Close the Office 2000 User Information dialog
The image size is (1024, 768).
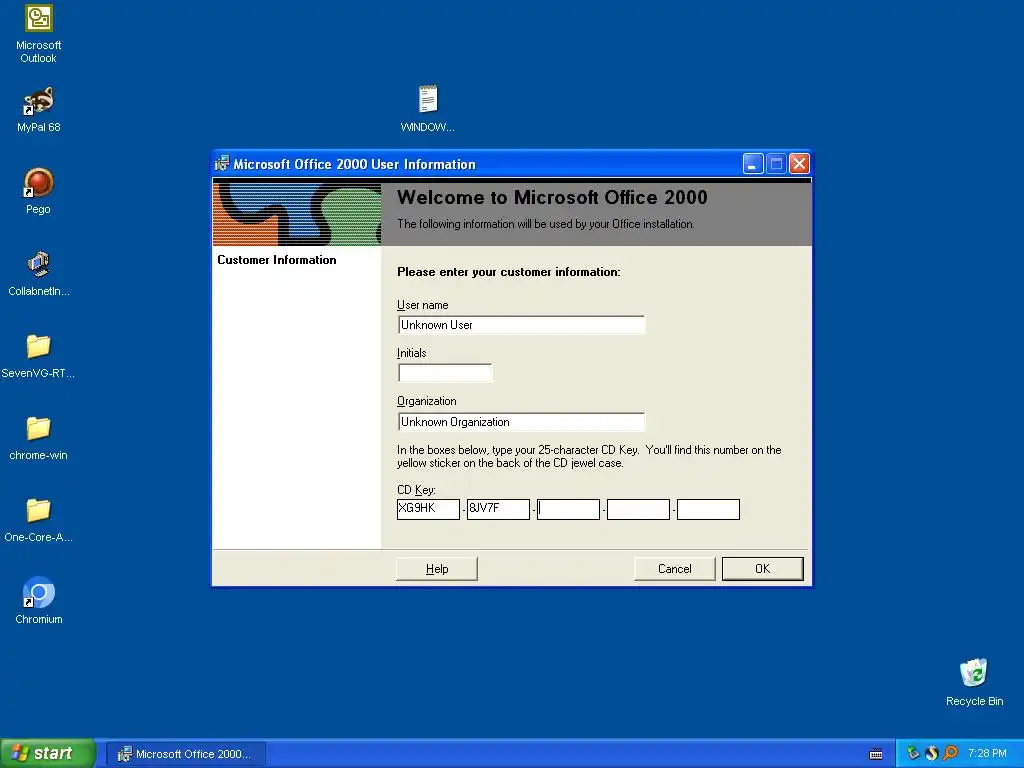pos(799,164)
